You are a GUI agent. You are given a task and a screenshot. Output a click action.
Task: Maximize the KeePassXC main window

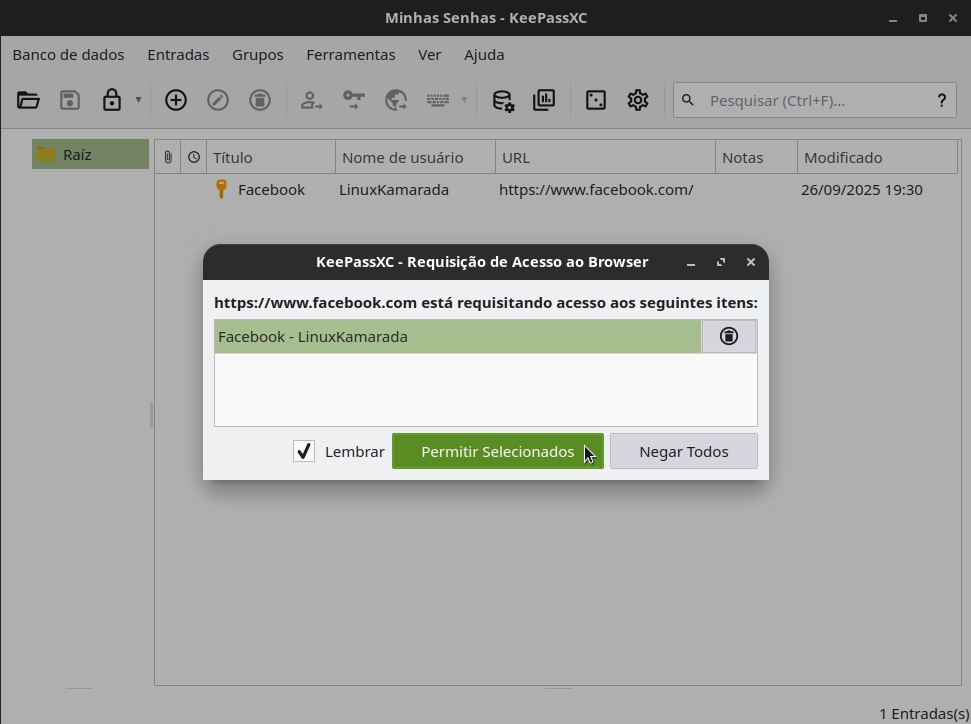pos(923,18)
